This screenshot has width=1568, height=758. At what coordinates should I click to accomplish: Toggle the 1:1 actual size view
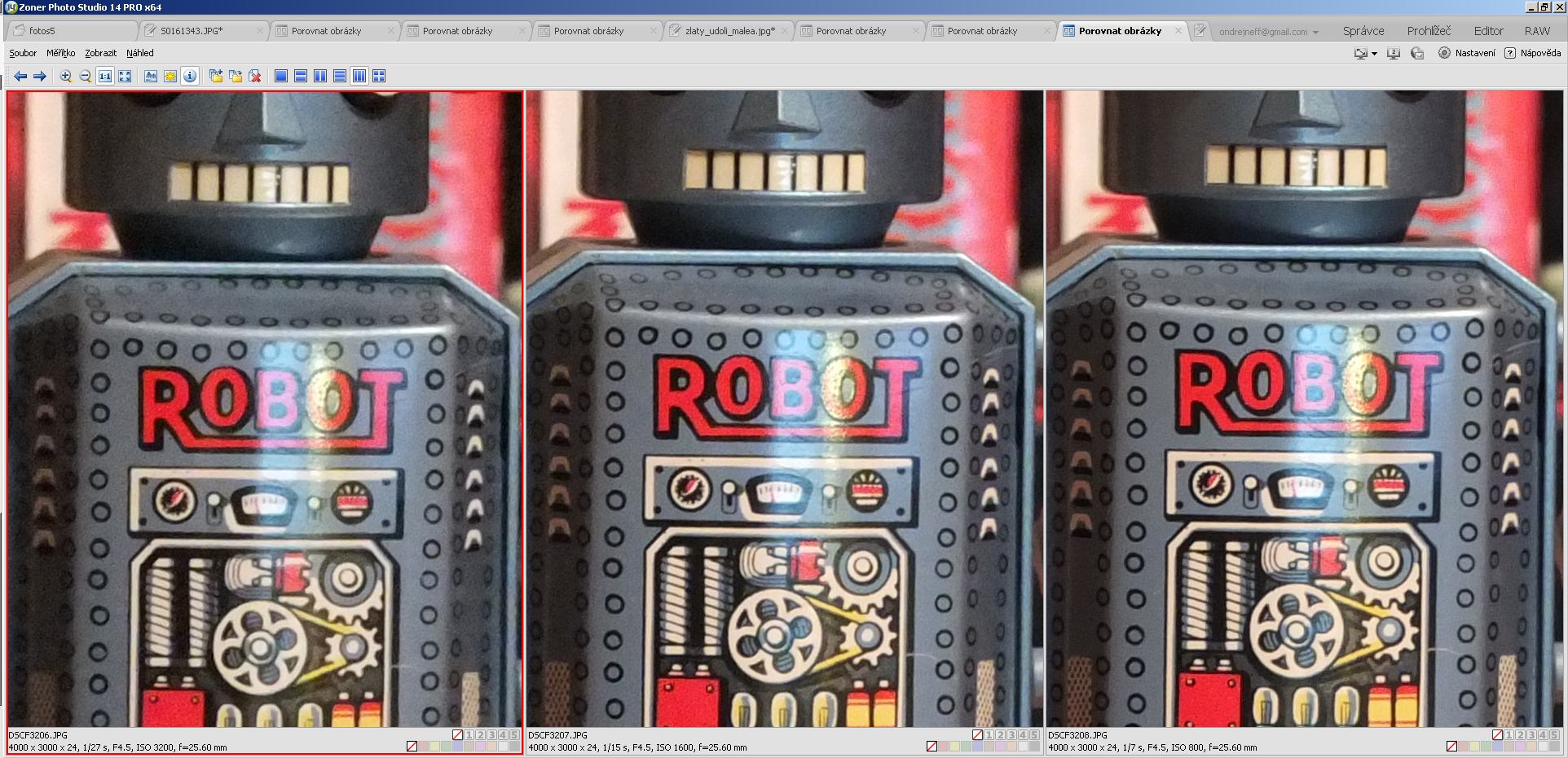105,76
